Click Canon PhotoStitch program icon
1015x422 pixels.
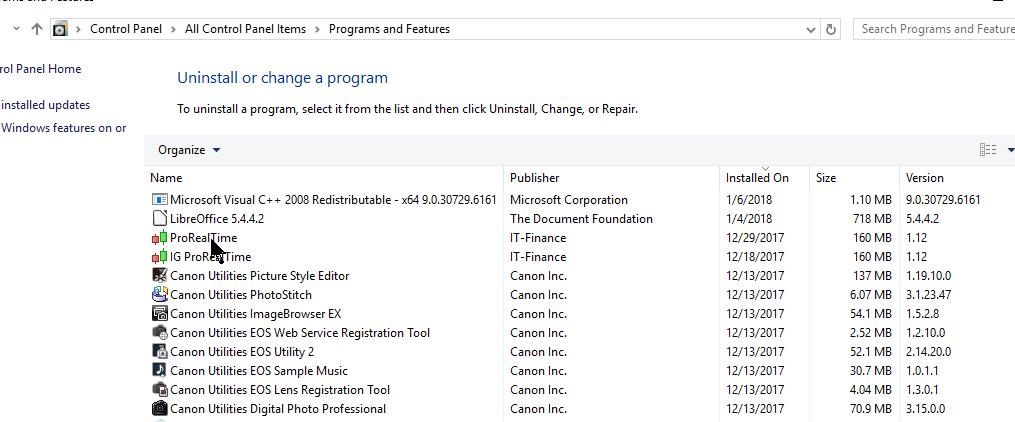pyautogui.click(x=160, y=295)
